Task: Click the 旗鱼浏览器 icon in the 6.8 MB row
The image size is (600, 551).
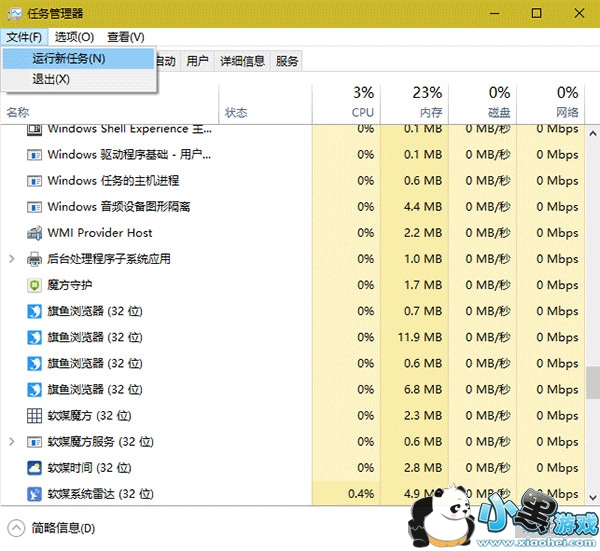Action: [x=34, y=390]
